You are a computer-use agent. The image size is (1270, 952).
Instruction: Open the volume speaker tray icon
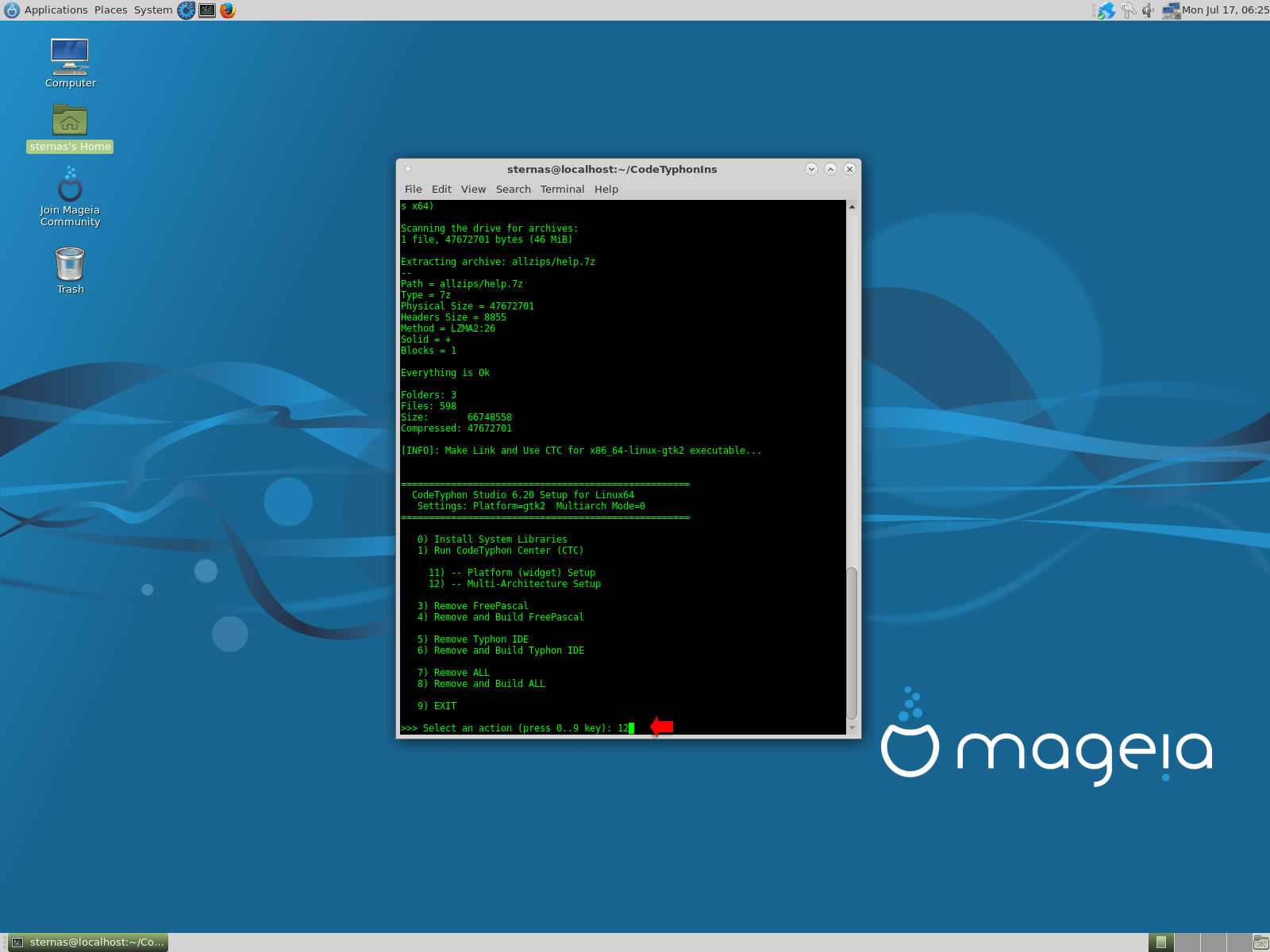tap(1148, 10)
